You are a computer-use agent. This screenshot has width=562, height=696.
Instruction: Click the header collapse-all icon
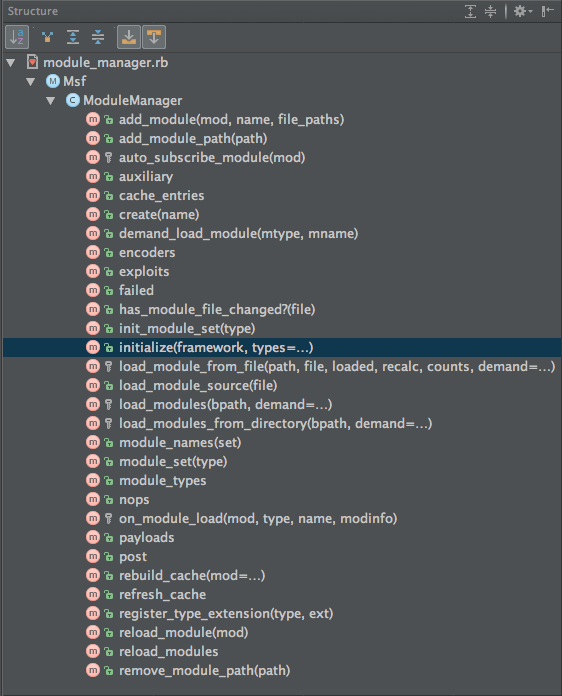(490, 11)
